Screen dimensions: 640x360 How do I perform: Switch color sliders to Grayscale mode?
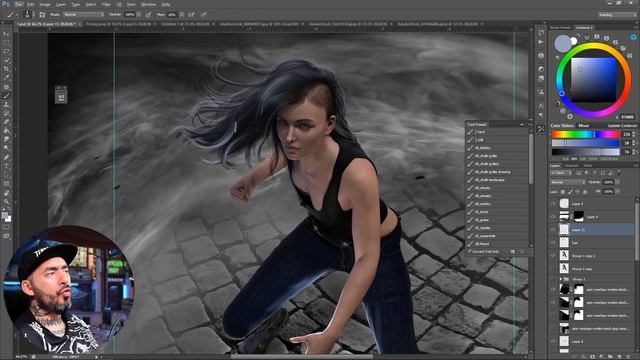coord(609,158)
